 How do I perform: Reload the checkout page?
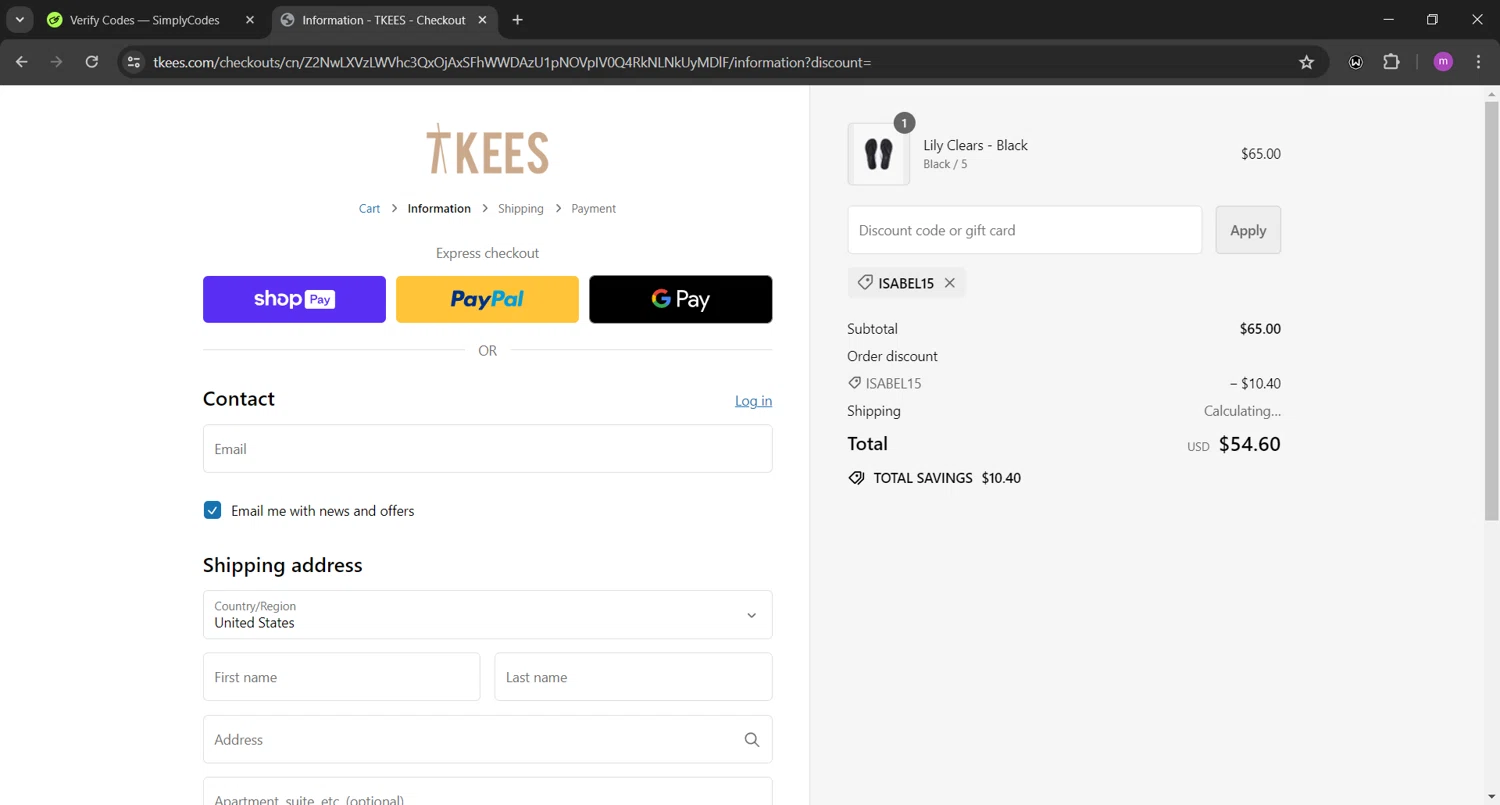92,62
